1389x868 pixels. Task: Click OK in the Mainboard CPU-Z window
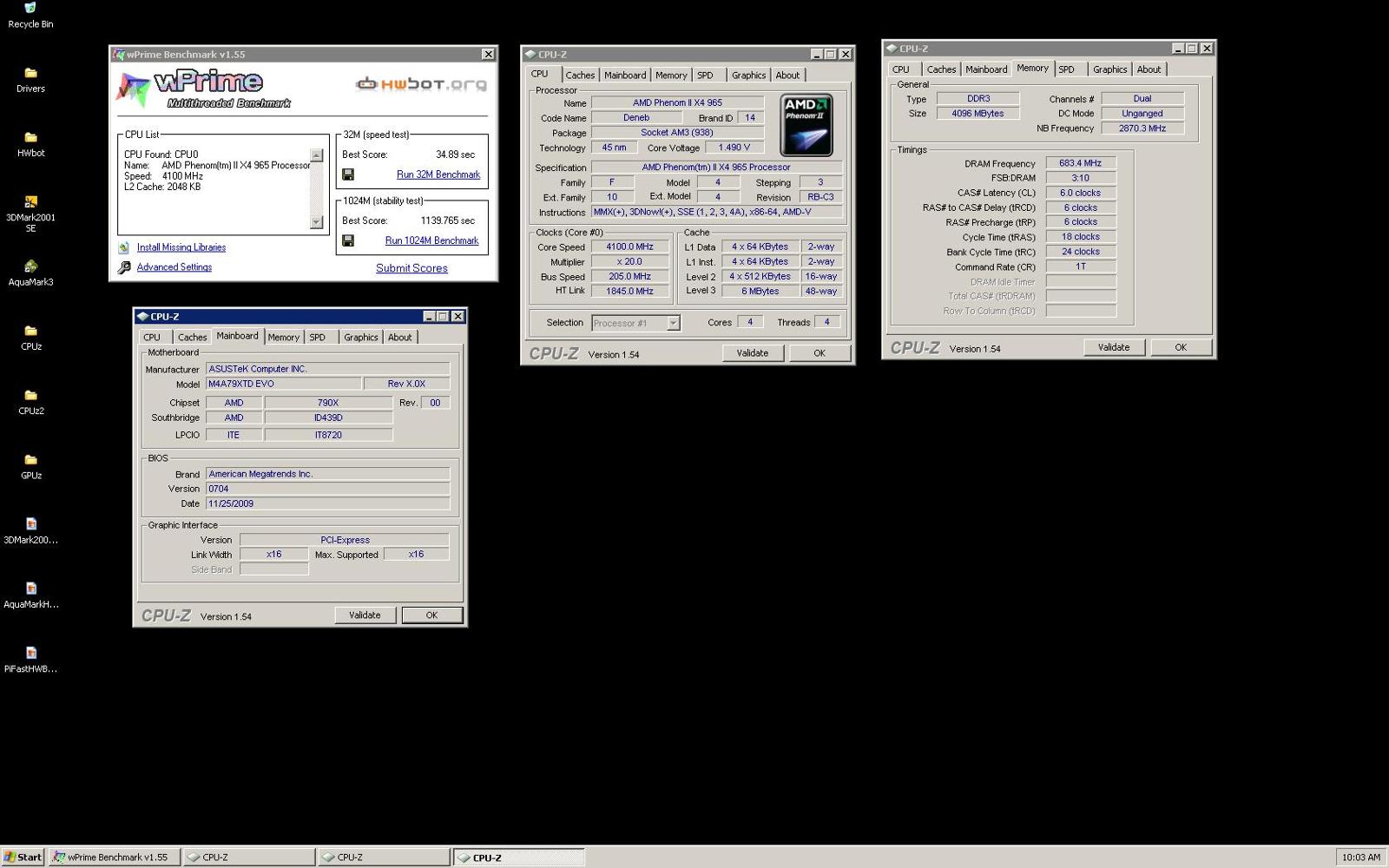431,615
